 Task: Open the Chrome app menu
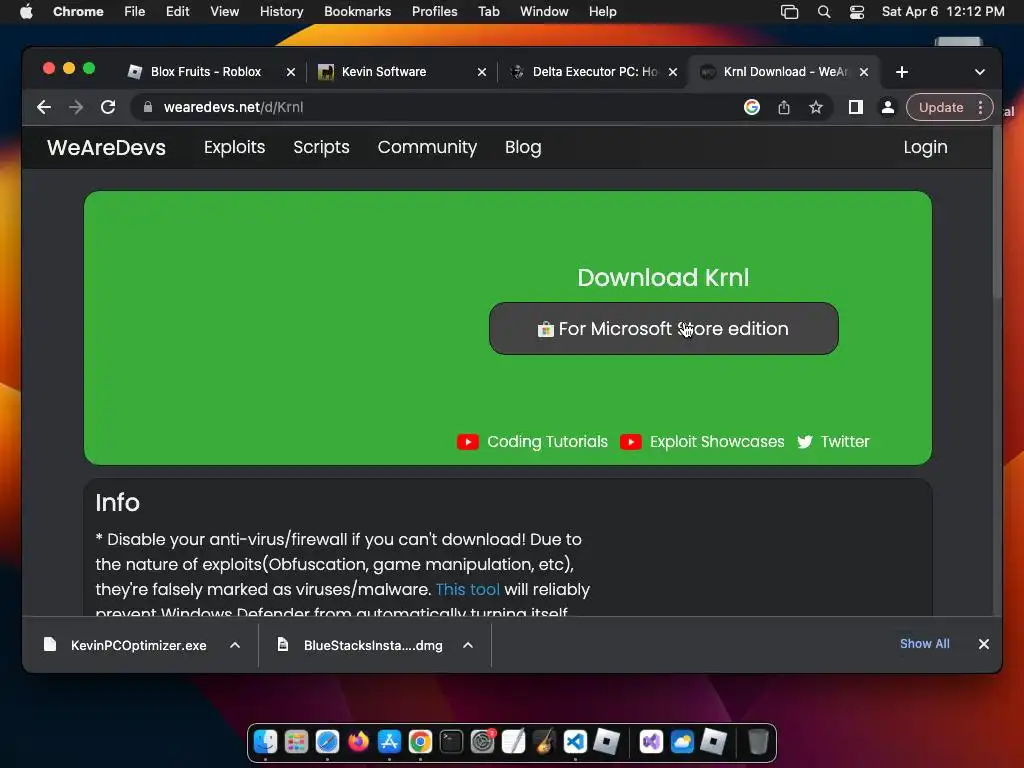[78, 12]
